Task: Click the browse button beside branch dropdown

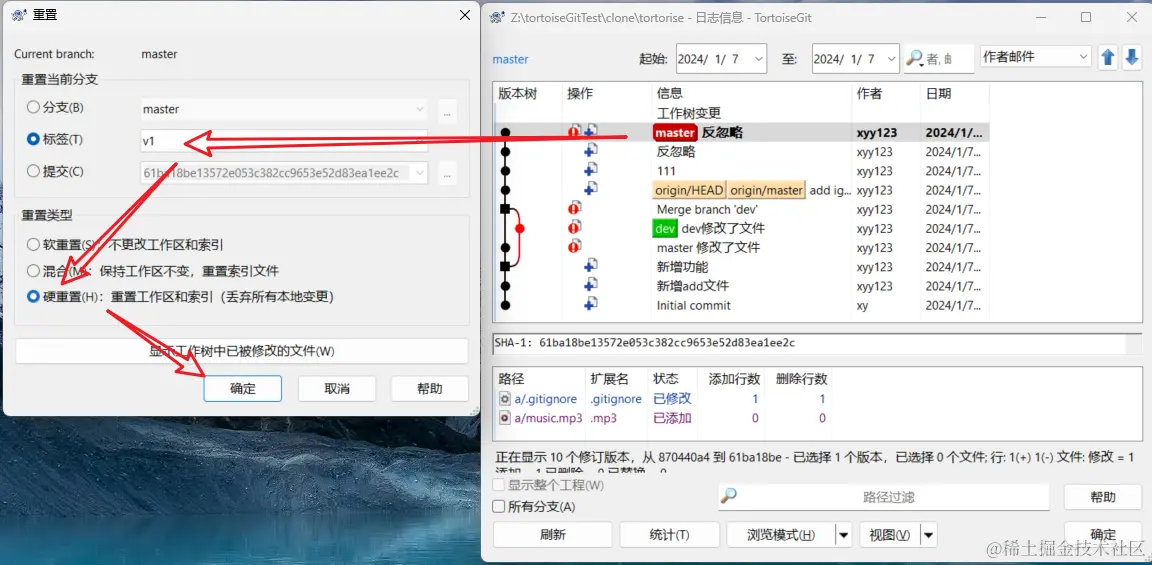Action: 447,112
